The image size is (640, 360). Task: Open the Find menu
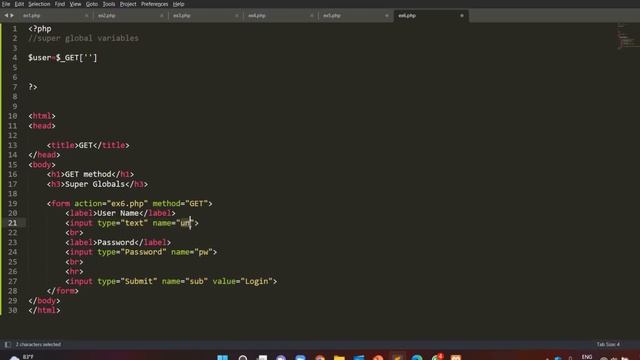(x=60, y=4)
